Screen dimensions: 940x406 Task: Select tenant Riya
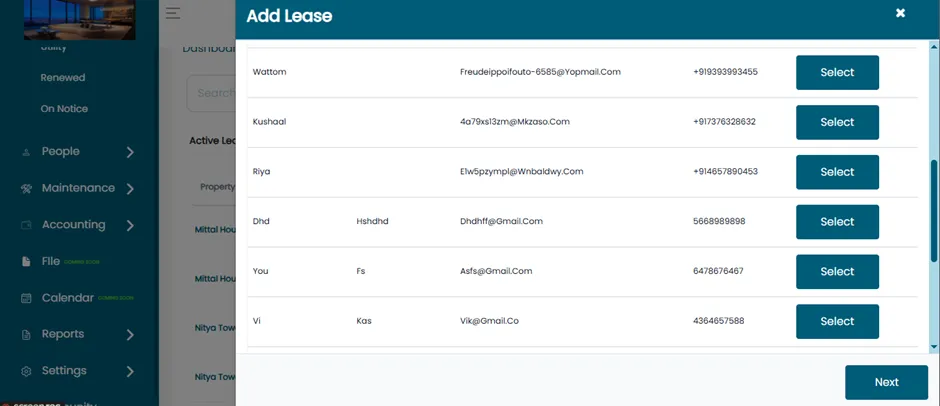(x=837, y=172)
